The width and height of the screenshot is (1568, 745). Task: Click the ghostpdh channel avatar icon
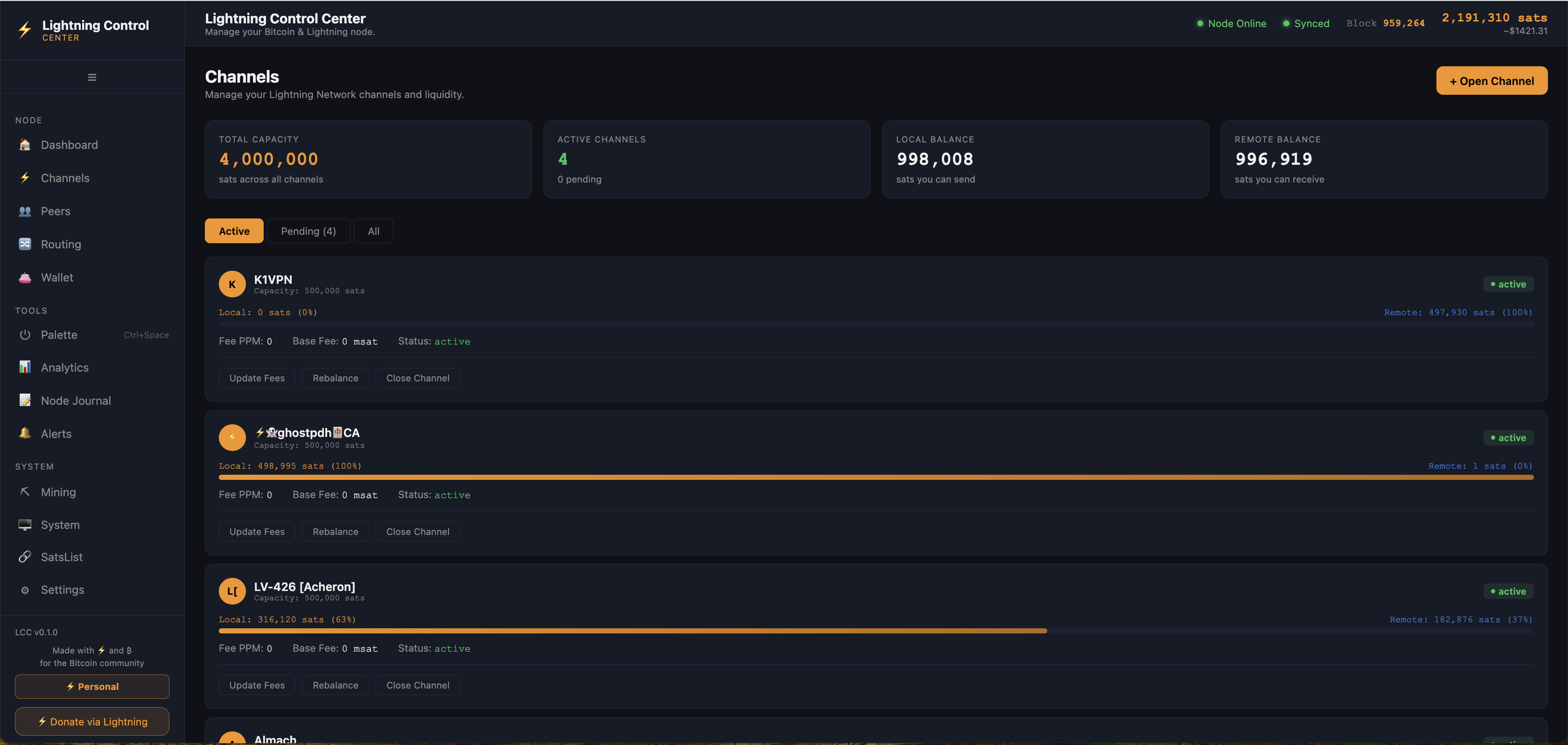click(x=232, y=438)
